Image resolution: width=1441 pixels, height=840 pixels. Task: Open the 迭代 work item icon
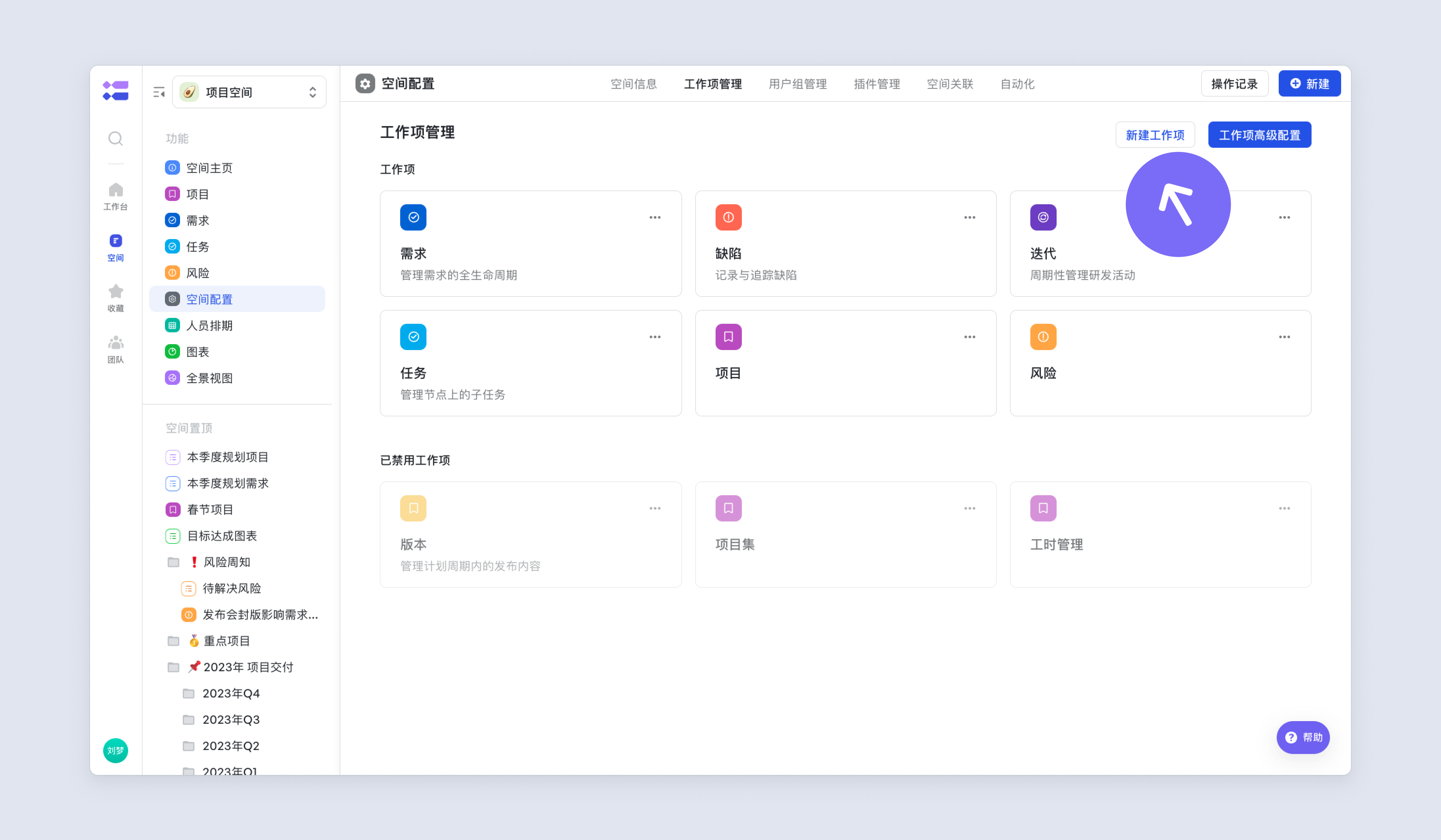pos(1043,218)
